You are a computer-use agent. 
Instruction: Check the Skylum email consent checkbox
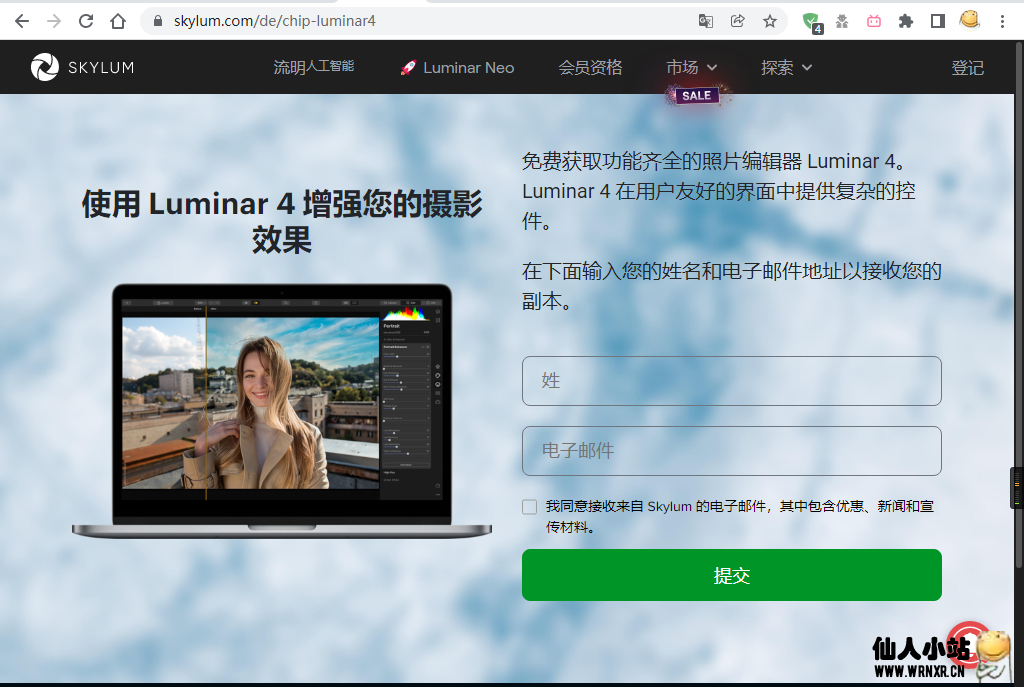(x=530, y=507)
